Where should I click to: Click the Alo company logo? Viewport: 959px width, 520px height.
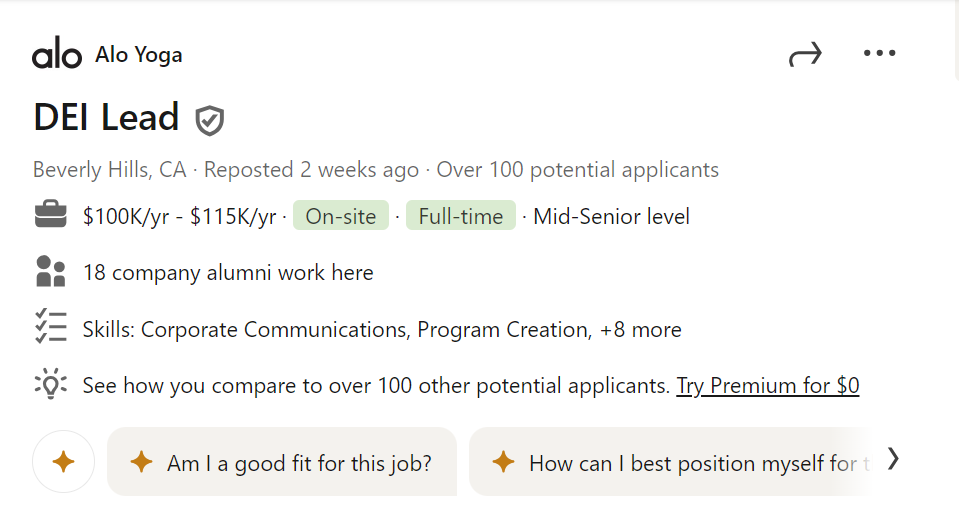tap(57, 55)
